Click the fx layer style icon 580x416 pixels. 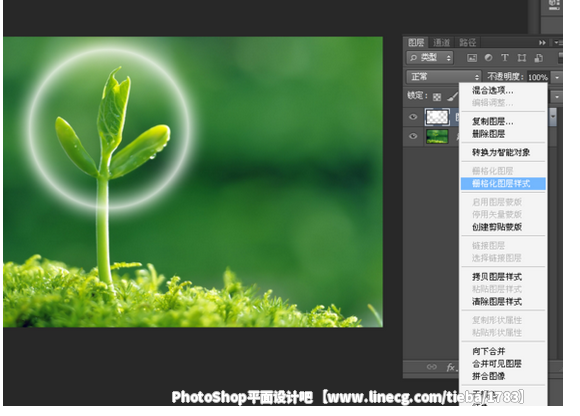(451, 367)
